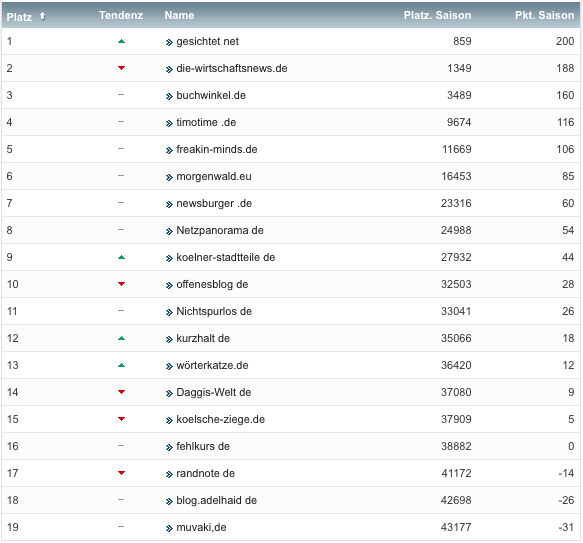Sort by the Name column header
583x543 pixels.
(x=179, y=15)
